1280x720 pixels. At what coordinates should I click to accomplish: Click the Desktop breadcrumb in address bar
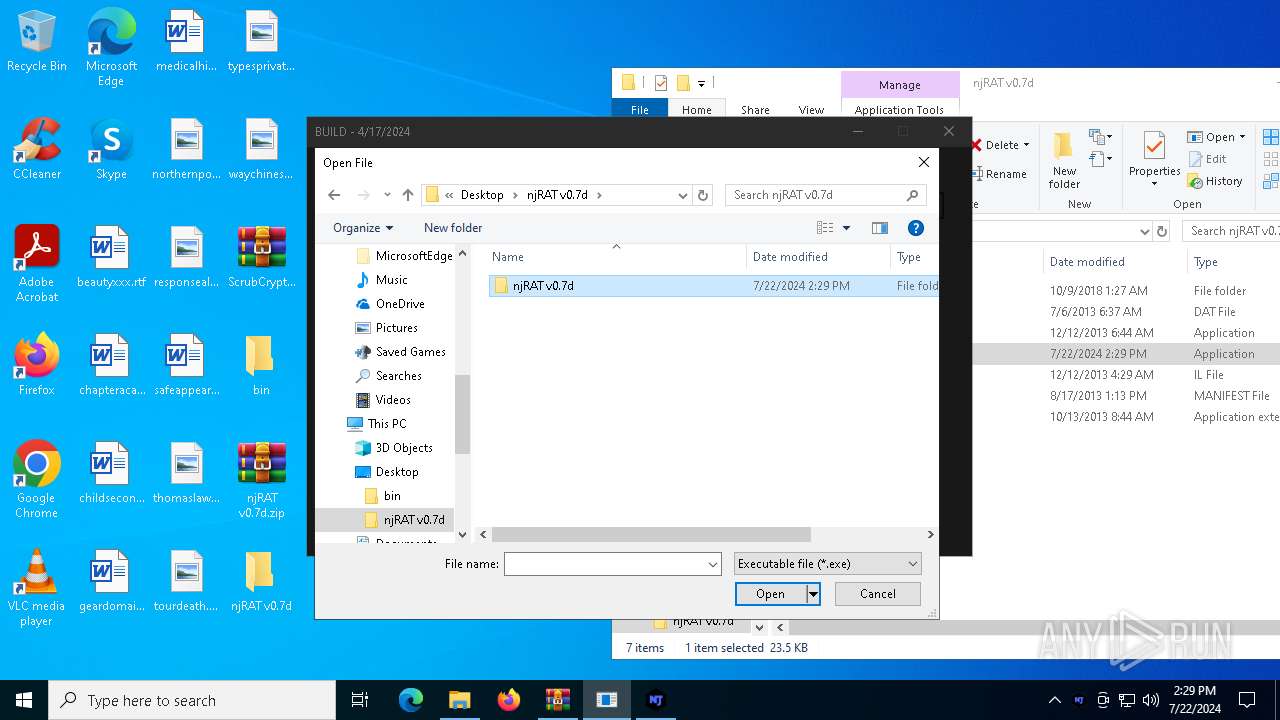[x=482, y=195]
